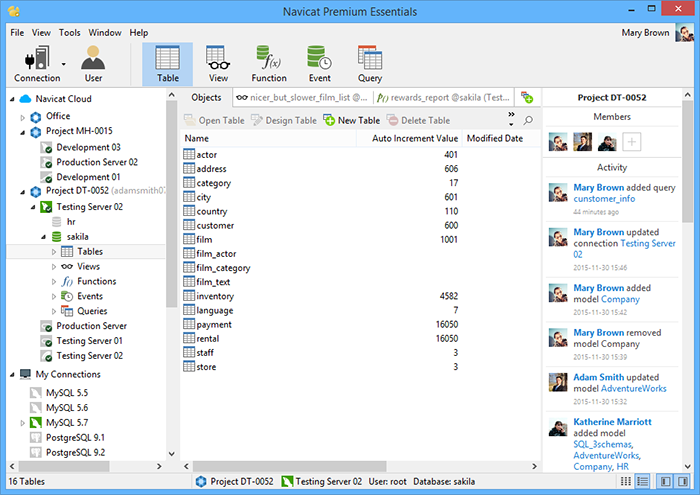This screenshot has height=495, width=700.
Task: Open the Connection dropdown arrow
Action: tap(64, 64)
